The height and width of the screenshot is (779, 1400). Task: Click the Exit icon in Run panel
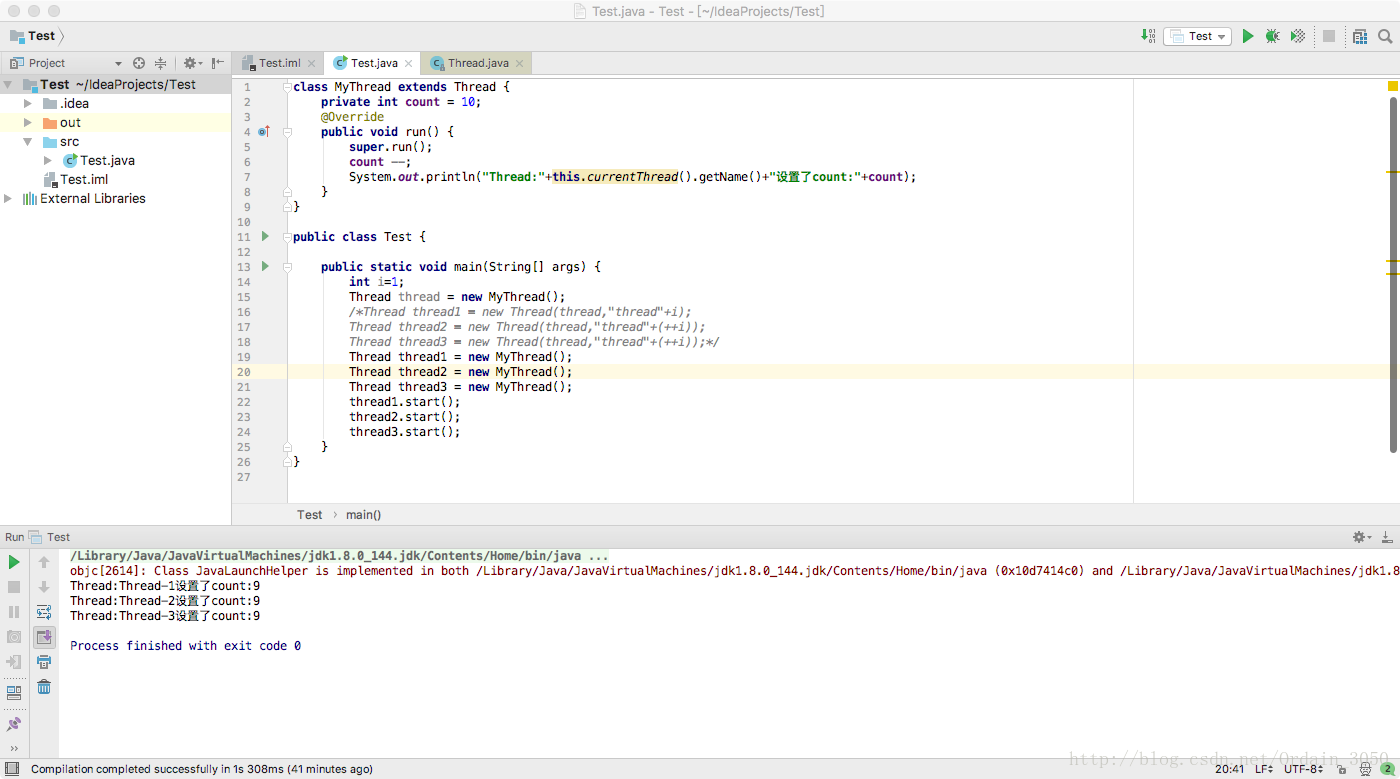tap(14, 662)
